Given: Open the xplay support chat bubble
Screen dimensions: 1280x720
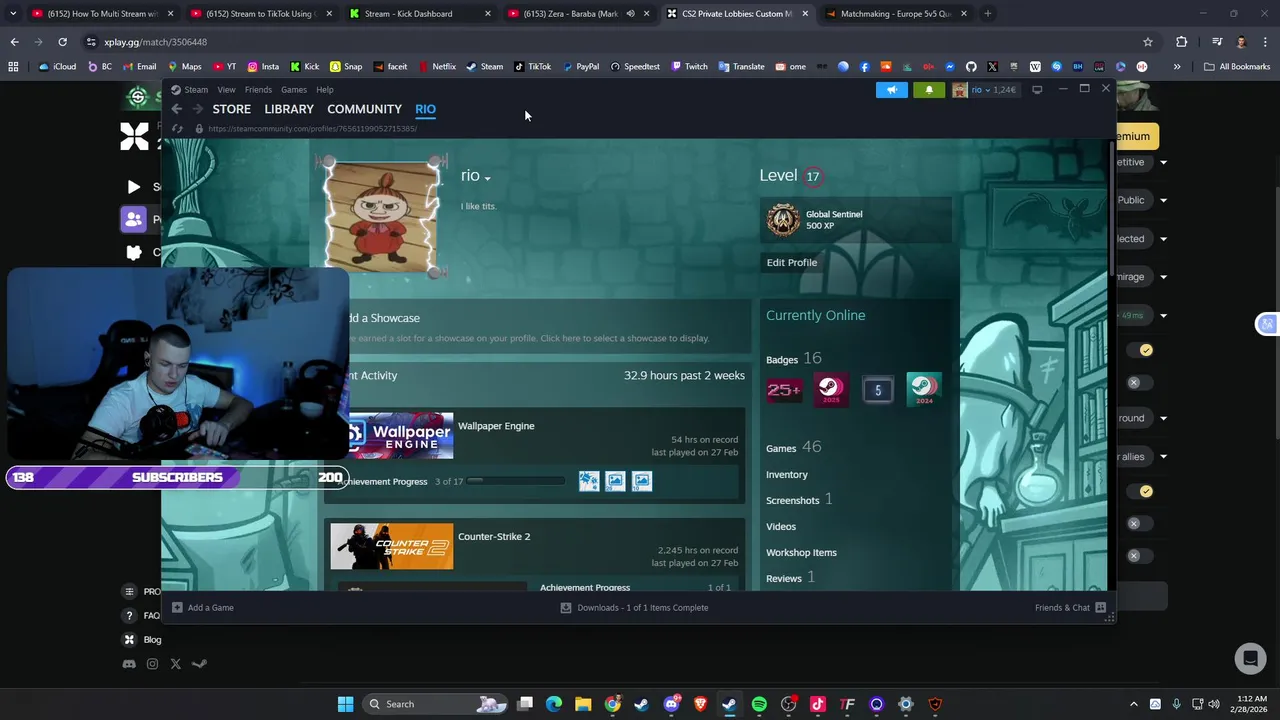Looking at the screenshot, I should pos(1249,658).
